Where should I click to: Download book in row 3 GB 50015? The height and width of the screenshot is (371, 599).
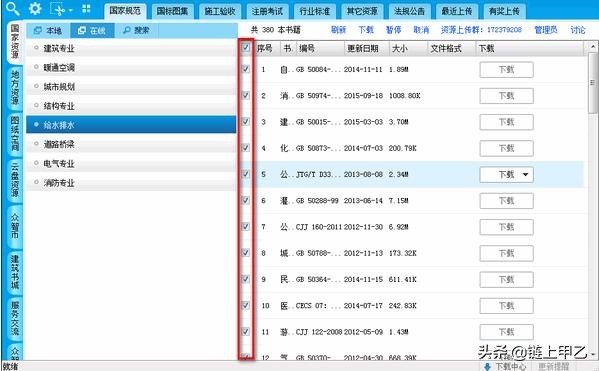coord(507,122)
